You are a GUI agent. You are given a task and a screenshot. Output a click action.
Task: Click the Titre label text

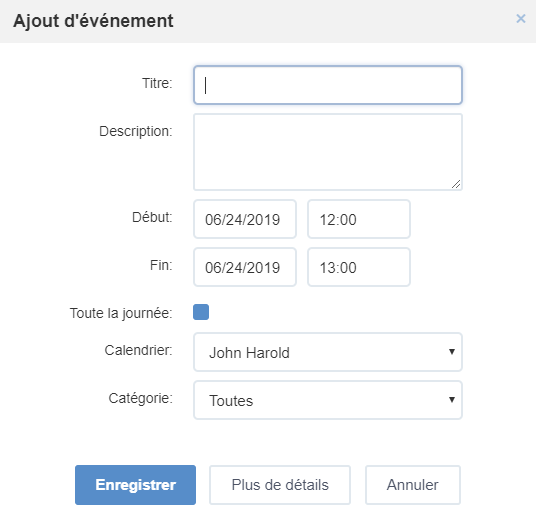tap(157, 83)
